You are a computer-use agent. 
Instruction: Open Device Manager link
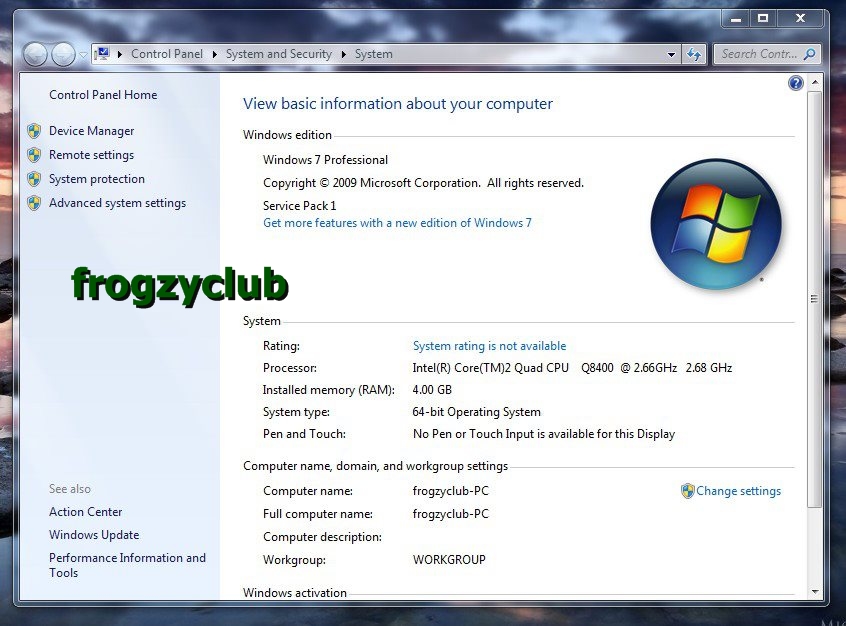click(92, 131)
